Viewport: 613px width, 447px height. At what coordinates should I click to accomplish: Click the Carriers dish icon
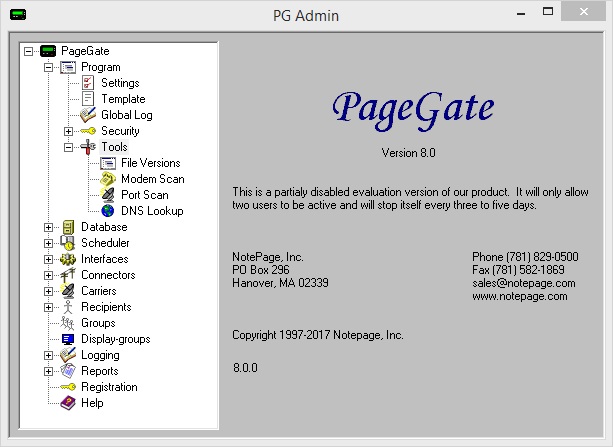coord(68,291)
